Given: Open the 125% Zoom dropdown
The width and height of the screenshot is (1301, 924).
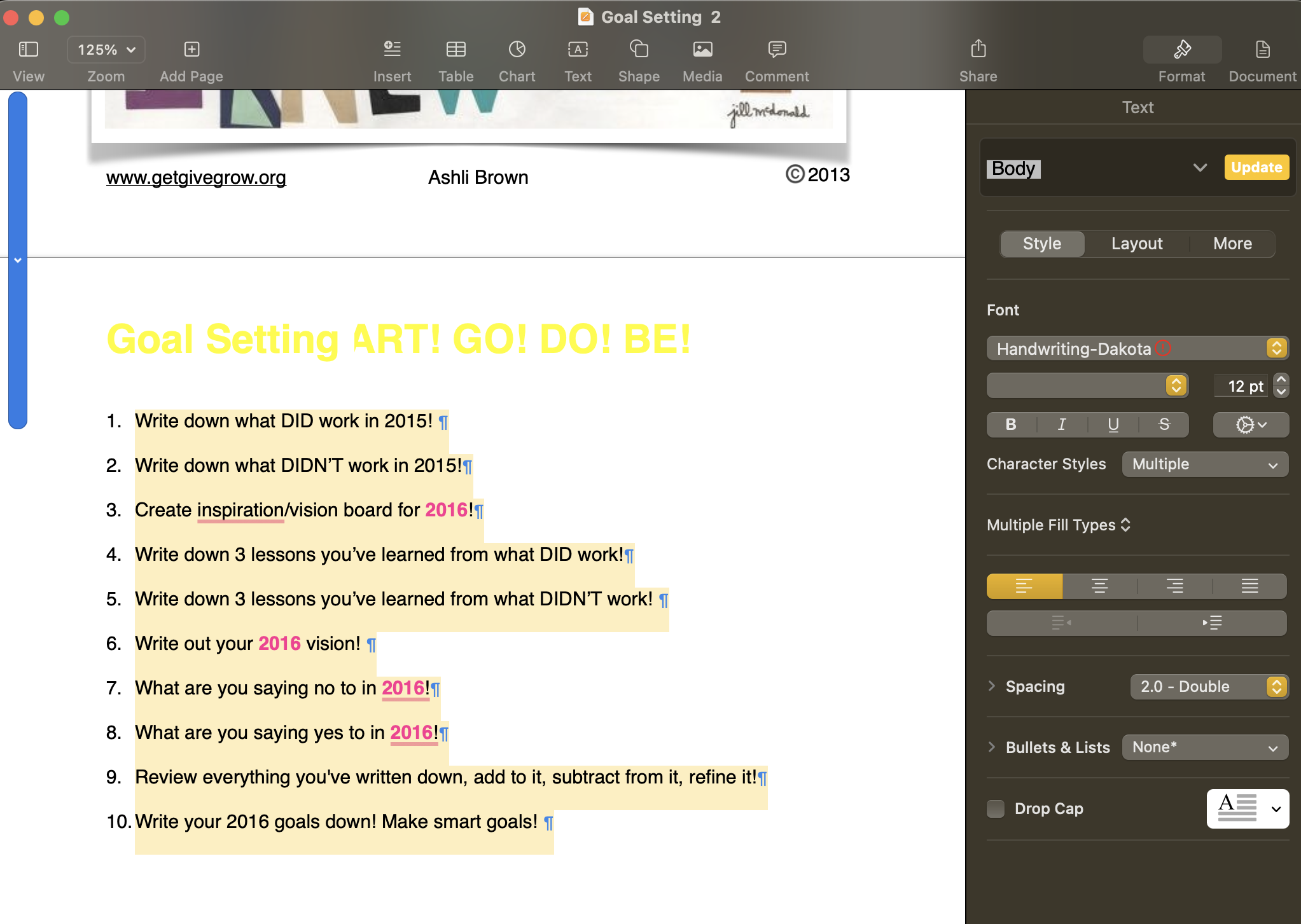Looking at the screenshot, I should point(106,50).
